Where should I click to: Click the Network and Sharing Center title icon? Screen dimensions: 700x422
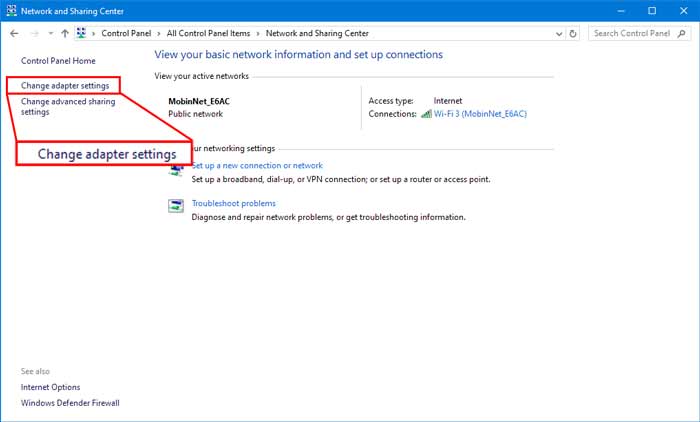tap(12, 11)
